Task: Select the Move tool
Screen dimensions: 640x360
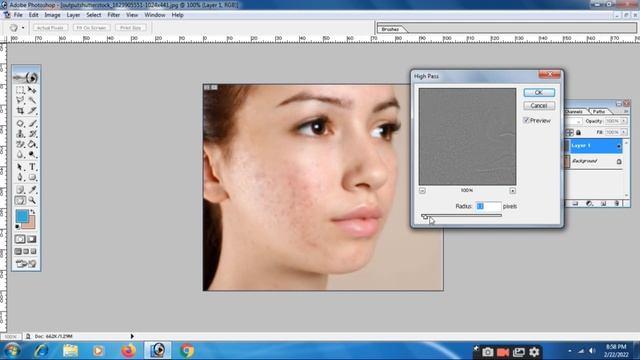Action: (32, 90)
